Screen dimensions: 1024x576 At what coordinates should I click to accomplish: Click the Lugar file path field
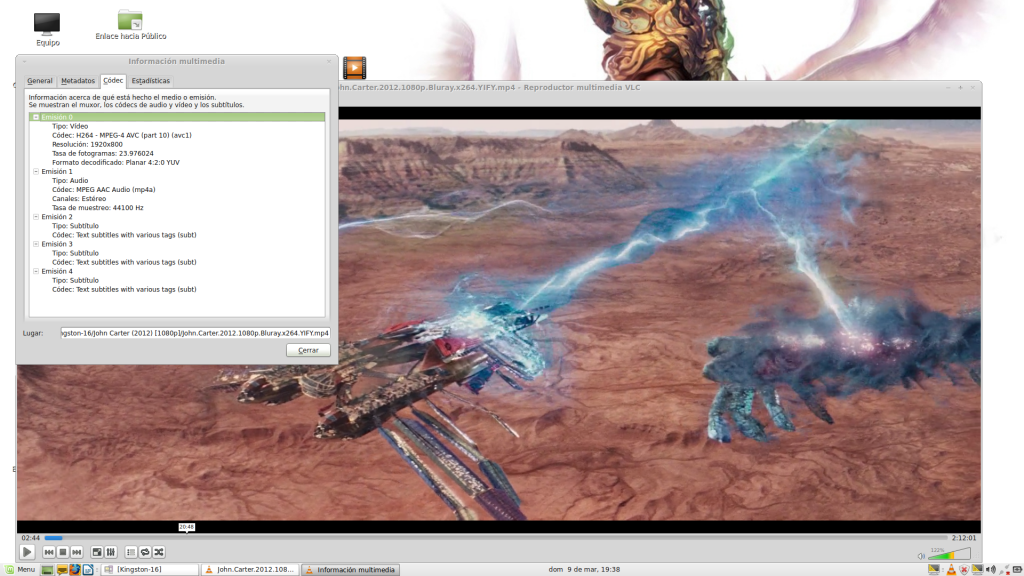point(196,332)
